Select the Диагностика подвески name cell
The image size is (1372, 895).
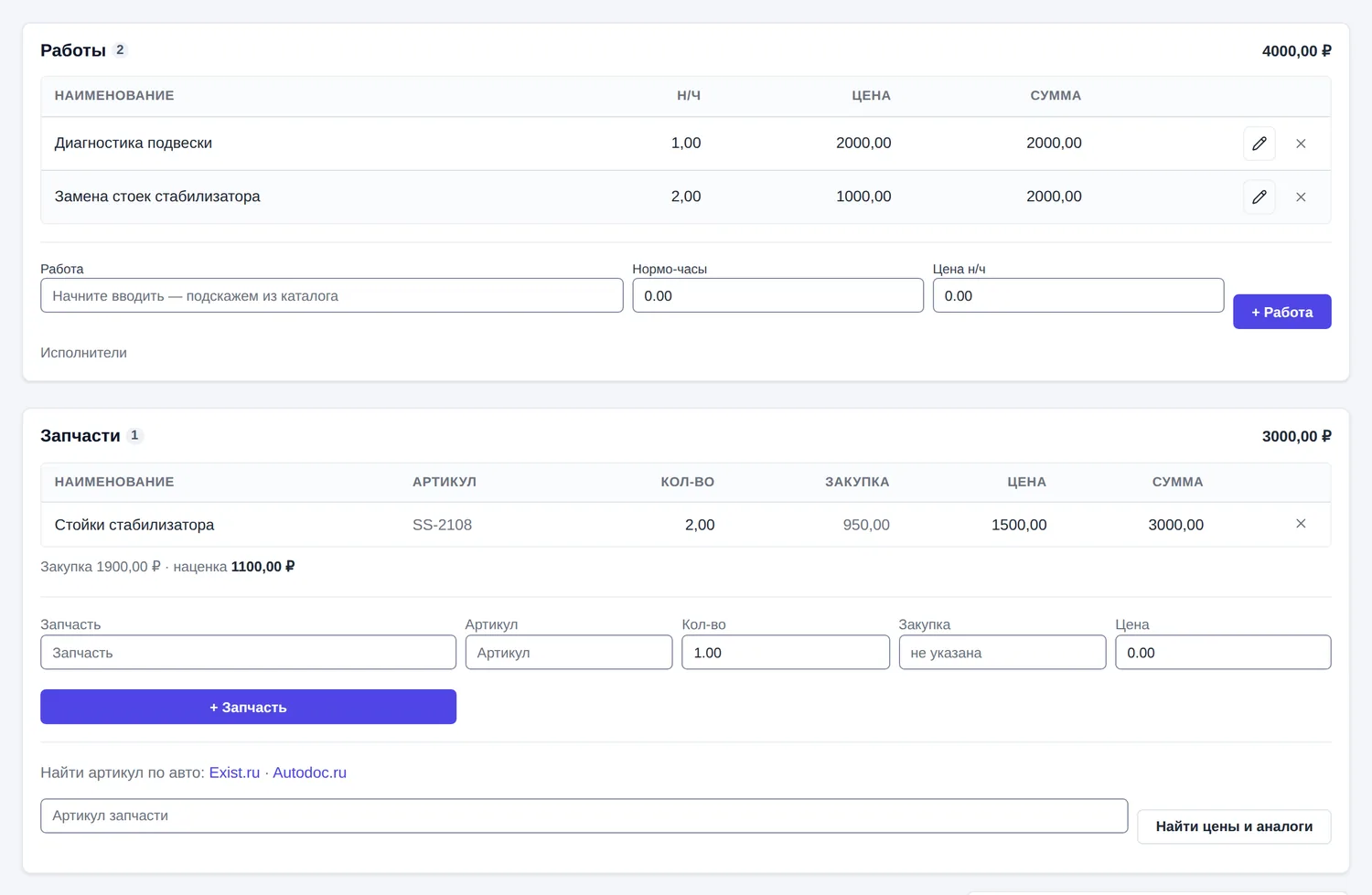[134, 143]
